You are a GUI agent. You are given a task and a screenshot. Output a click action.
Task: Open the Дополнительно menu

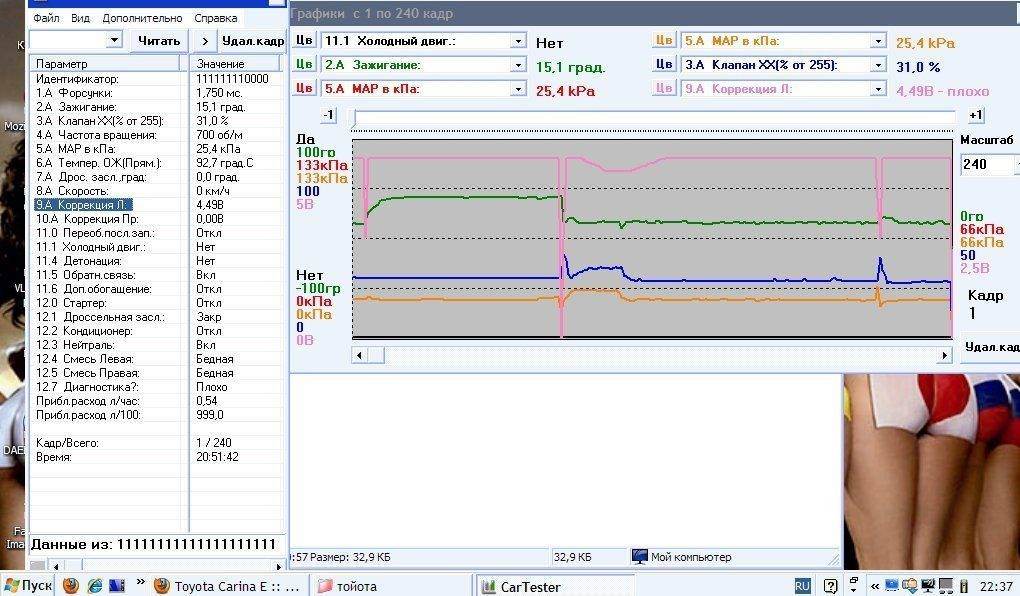coord(141,18)
